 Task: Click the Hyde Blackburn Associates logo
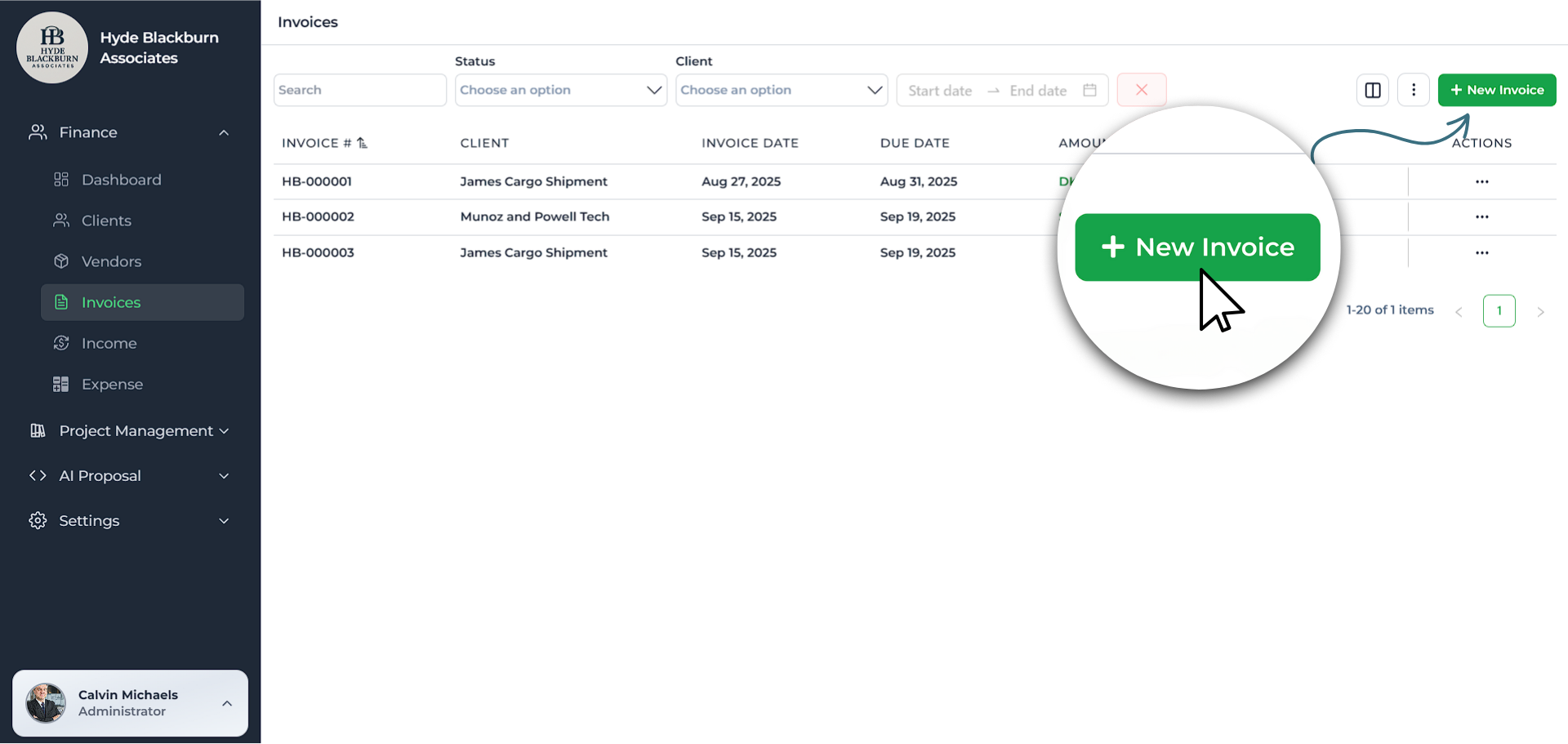[x=52, y=47]
